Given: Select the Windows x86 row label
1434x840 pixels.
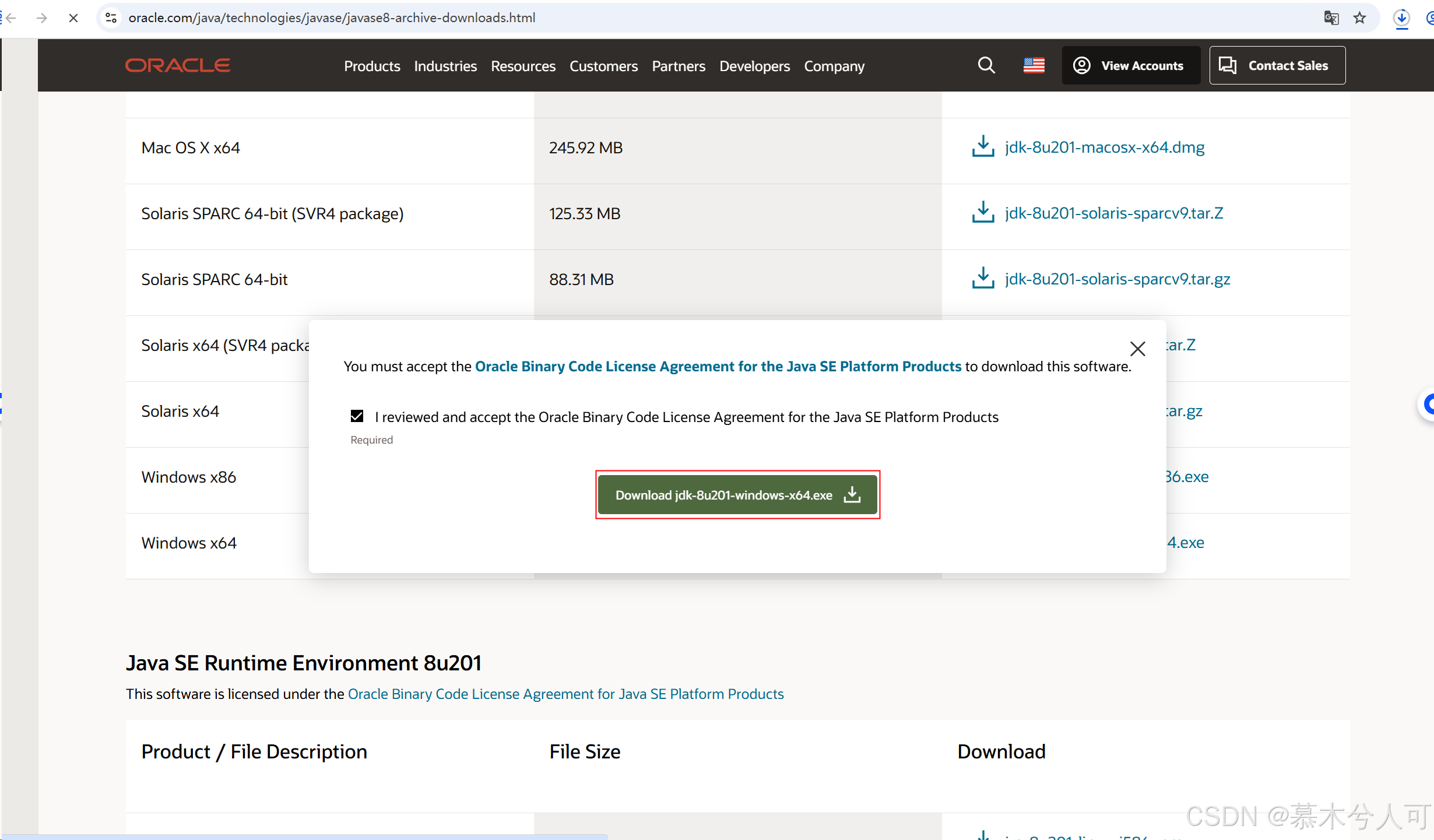Looking at the screenshot, I should [189, 477].
